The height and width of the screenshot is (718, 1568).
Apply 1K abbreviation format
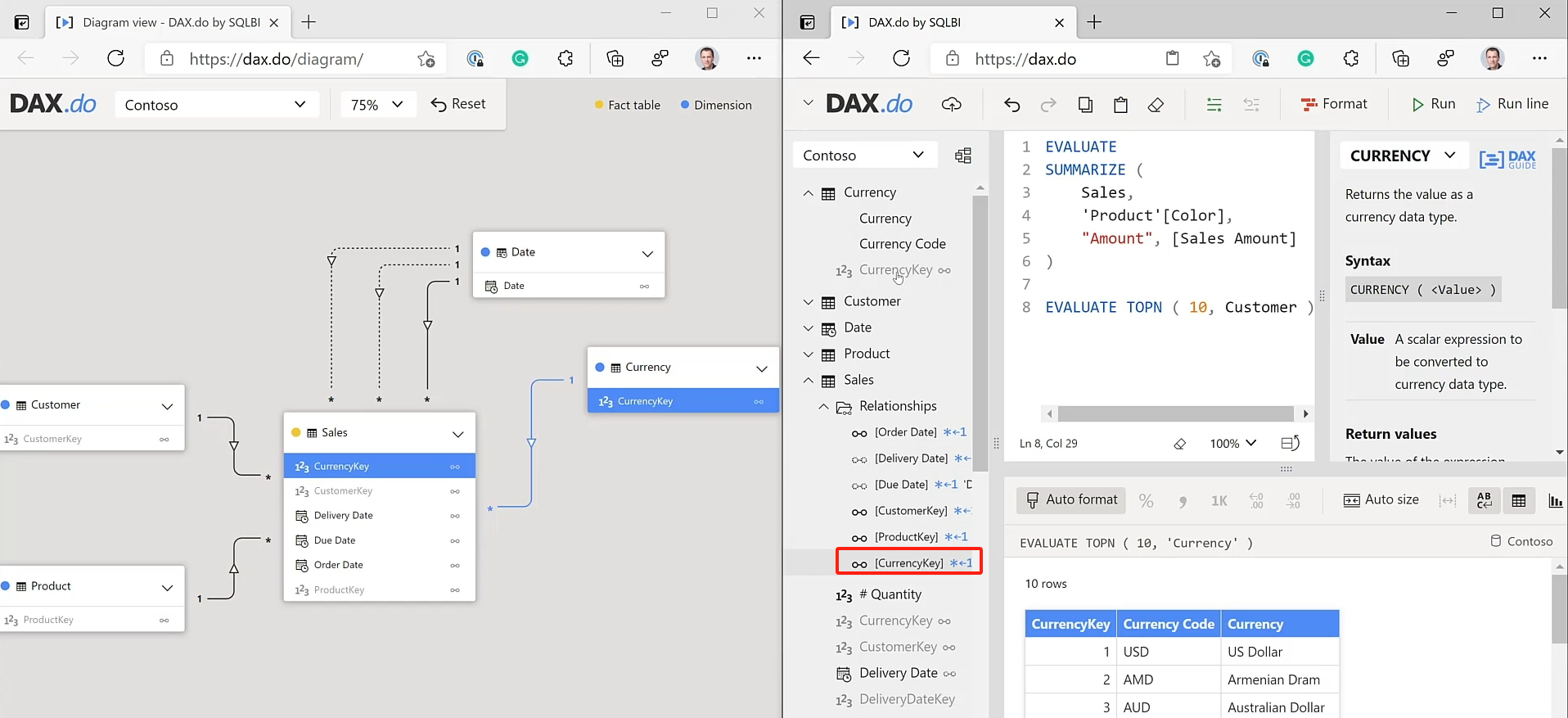coord(1219,500)
